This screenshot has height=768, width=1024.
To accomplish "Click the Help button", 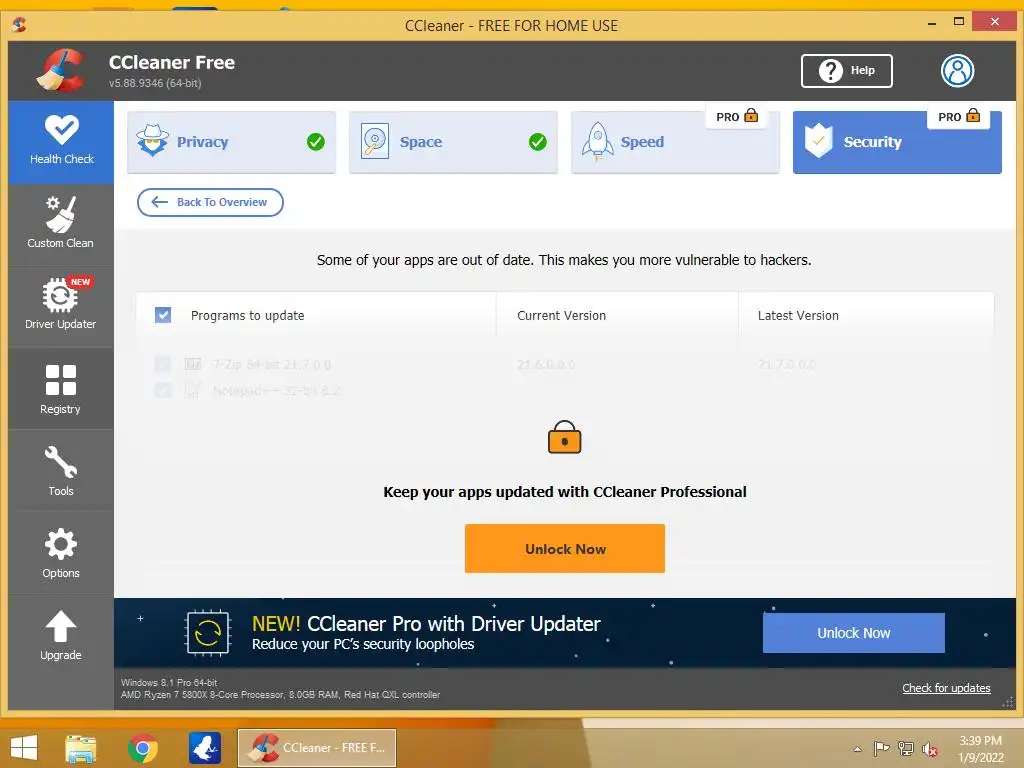I will pos(846,71).
